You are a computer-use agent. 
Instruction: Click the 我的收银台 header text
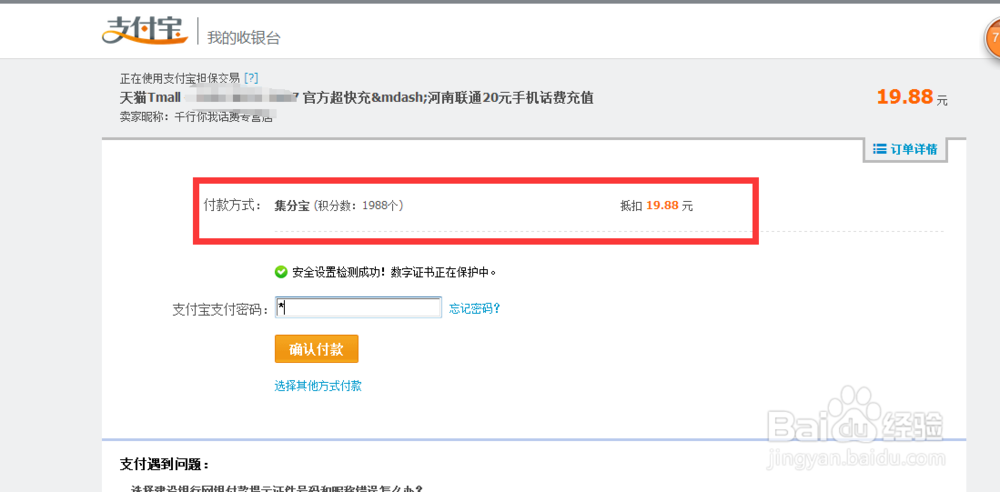244,38
